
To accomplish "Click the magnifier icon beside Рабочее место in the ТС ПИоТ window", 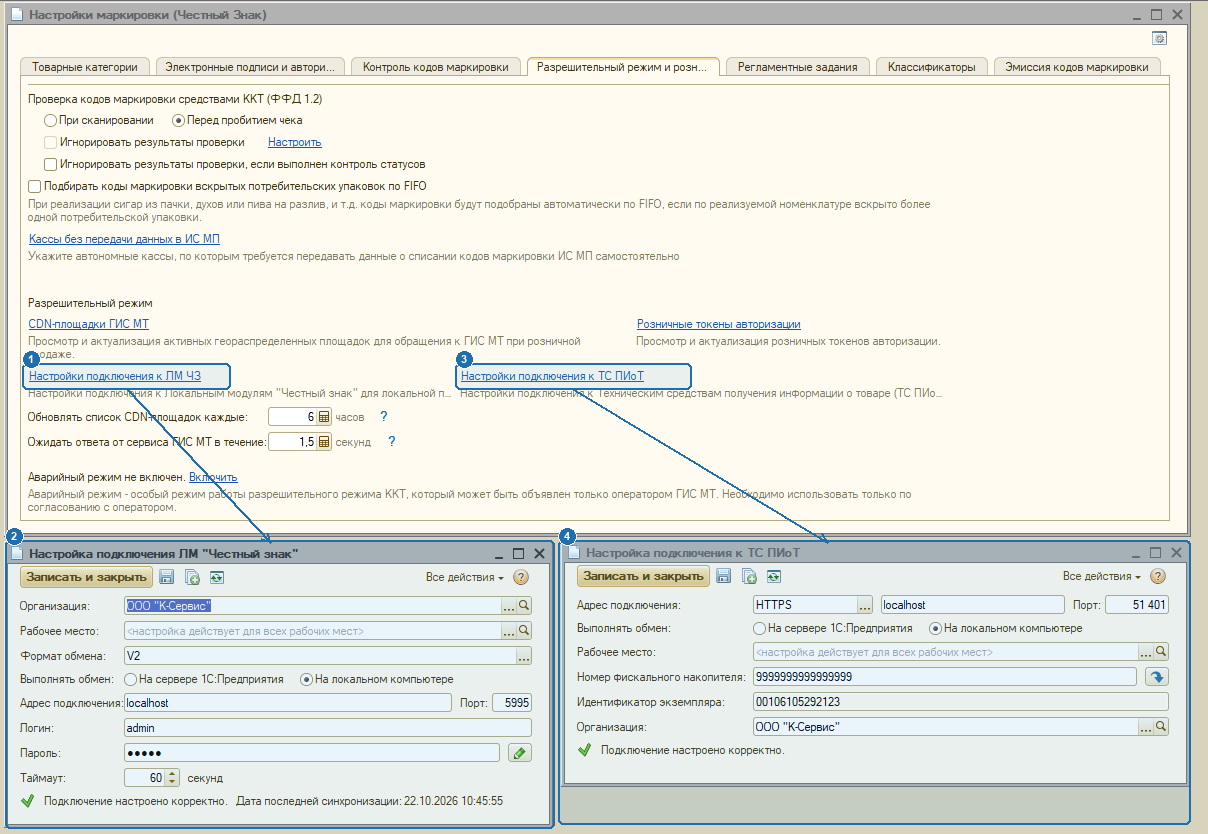I will click(x=1161, y=652).
